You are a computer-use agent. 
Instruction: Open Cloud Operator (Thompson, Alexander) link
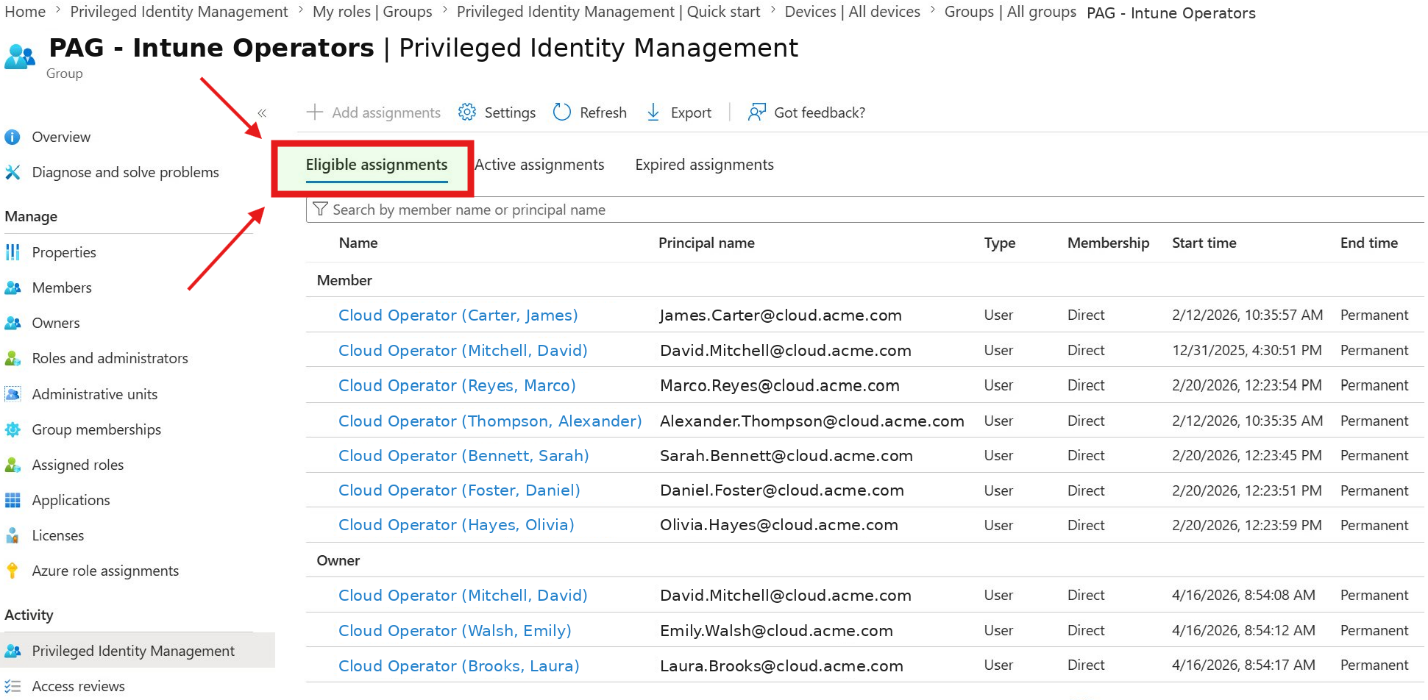[490, 421]
